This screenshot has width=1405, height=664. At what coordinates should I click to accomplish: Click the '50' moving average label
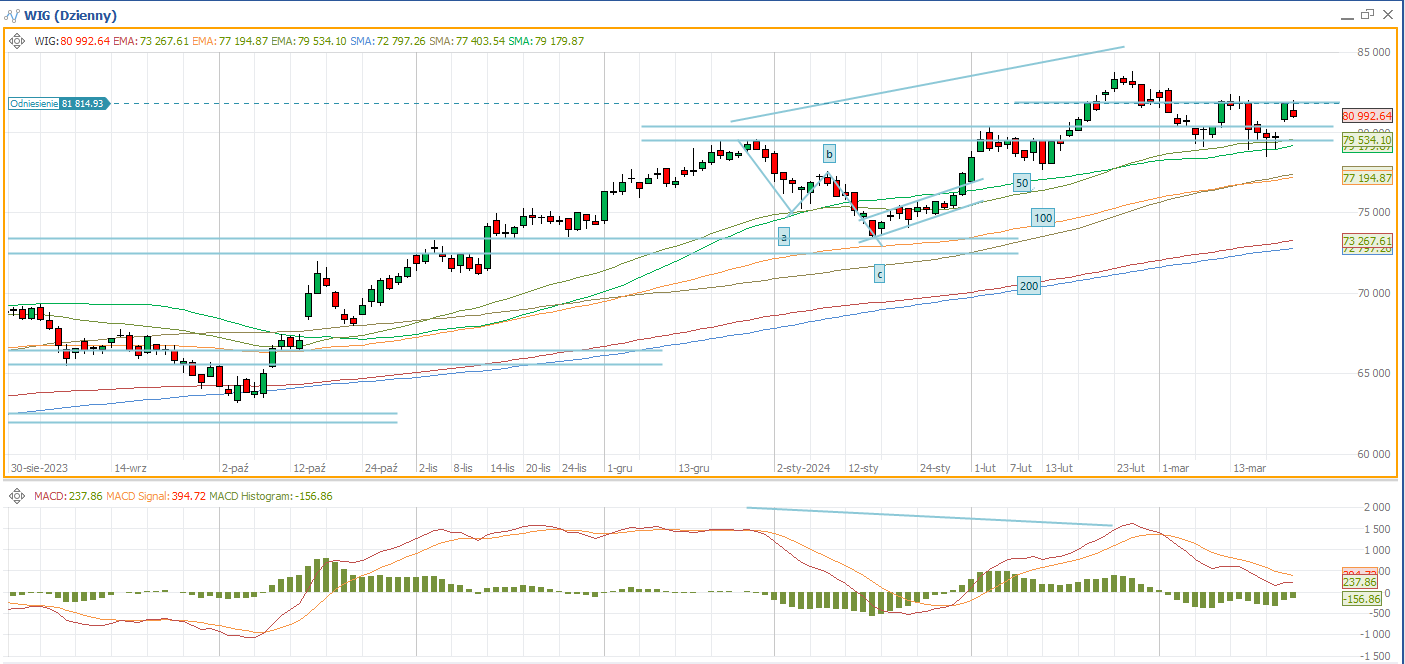tap(1021, 183)
